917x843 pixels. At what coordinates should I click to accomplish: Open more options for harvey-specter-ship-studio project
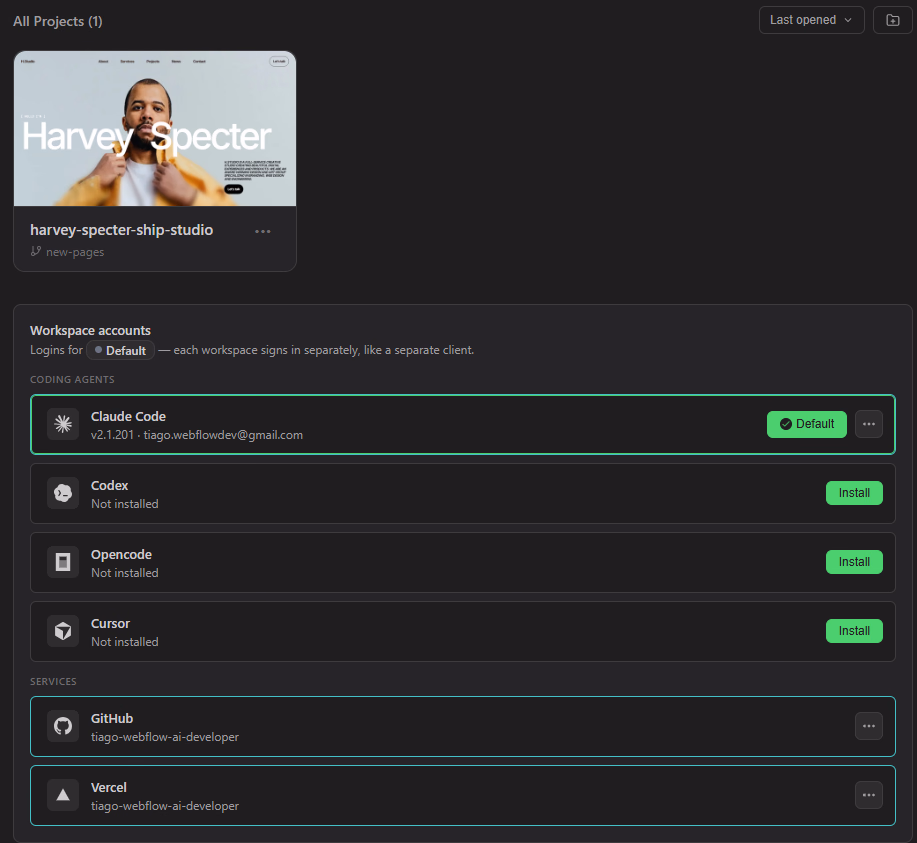click(x=263, y=231)
